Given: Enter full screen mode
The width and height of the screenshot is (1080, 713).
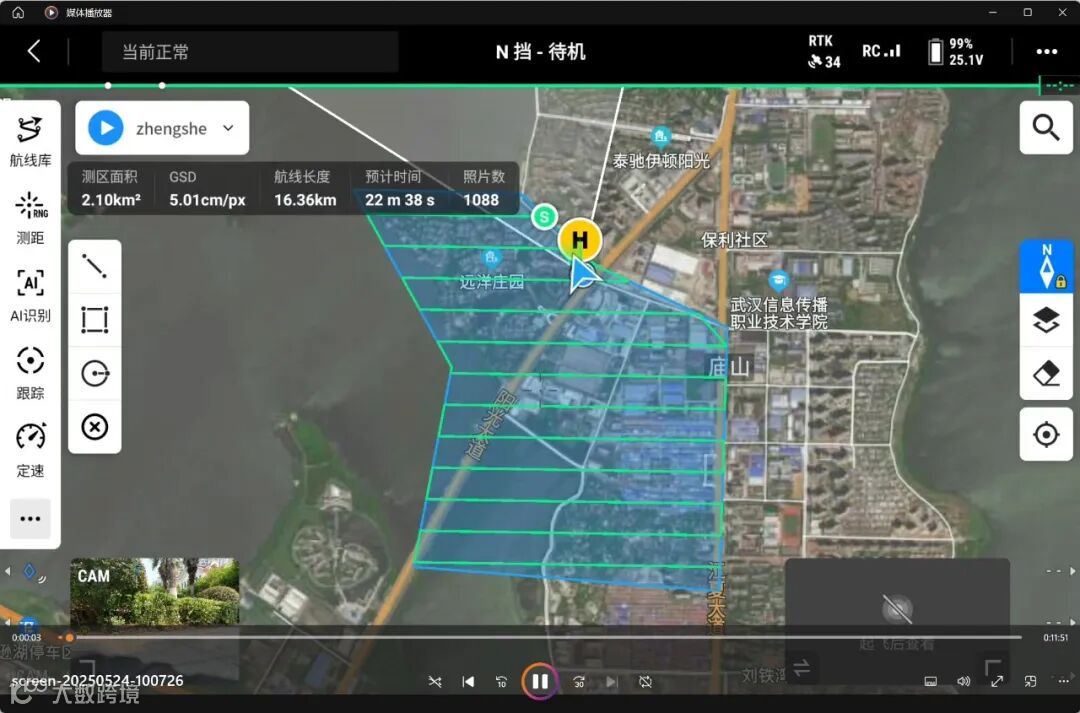Looking at the screenshot, I should click(997, 681).
